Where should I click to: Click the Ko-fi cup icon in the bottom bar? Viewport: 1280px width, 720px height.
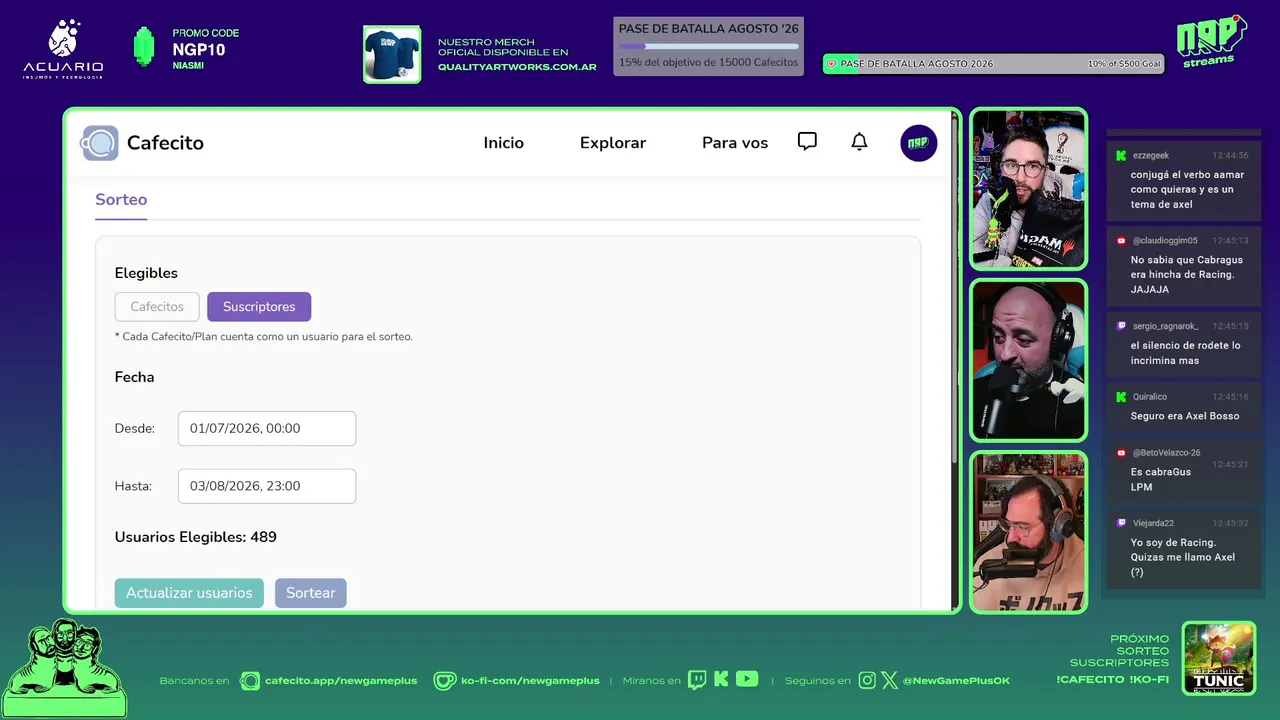click(444, 681)
